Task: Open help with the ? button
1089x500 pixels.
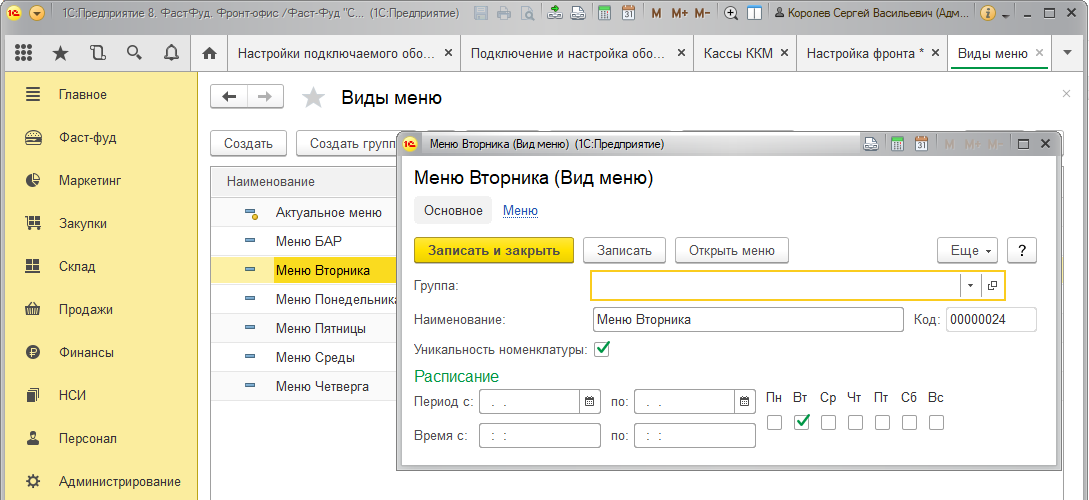Action: 1022,251
